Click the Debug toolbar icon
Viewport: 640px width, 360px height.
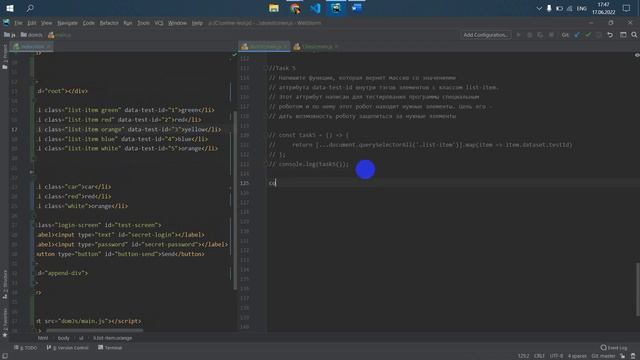tap(529, 35)
